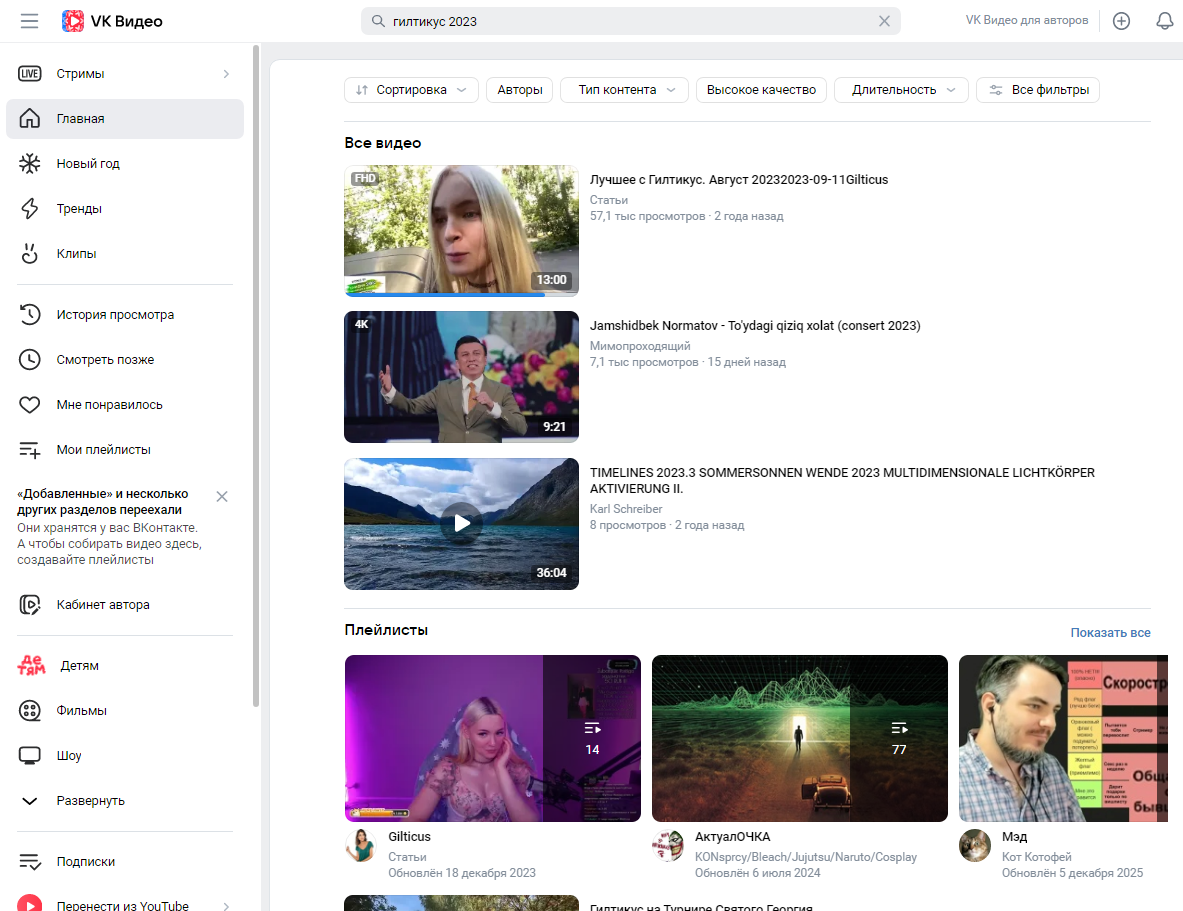Viewport: 1183px width, 911px height.
Task: Click Перенести из YouTube icon
Action: [x=29, y=904]
